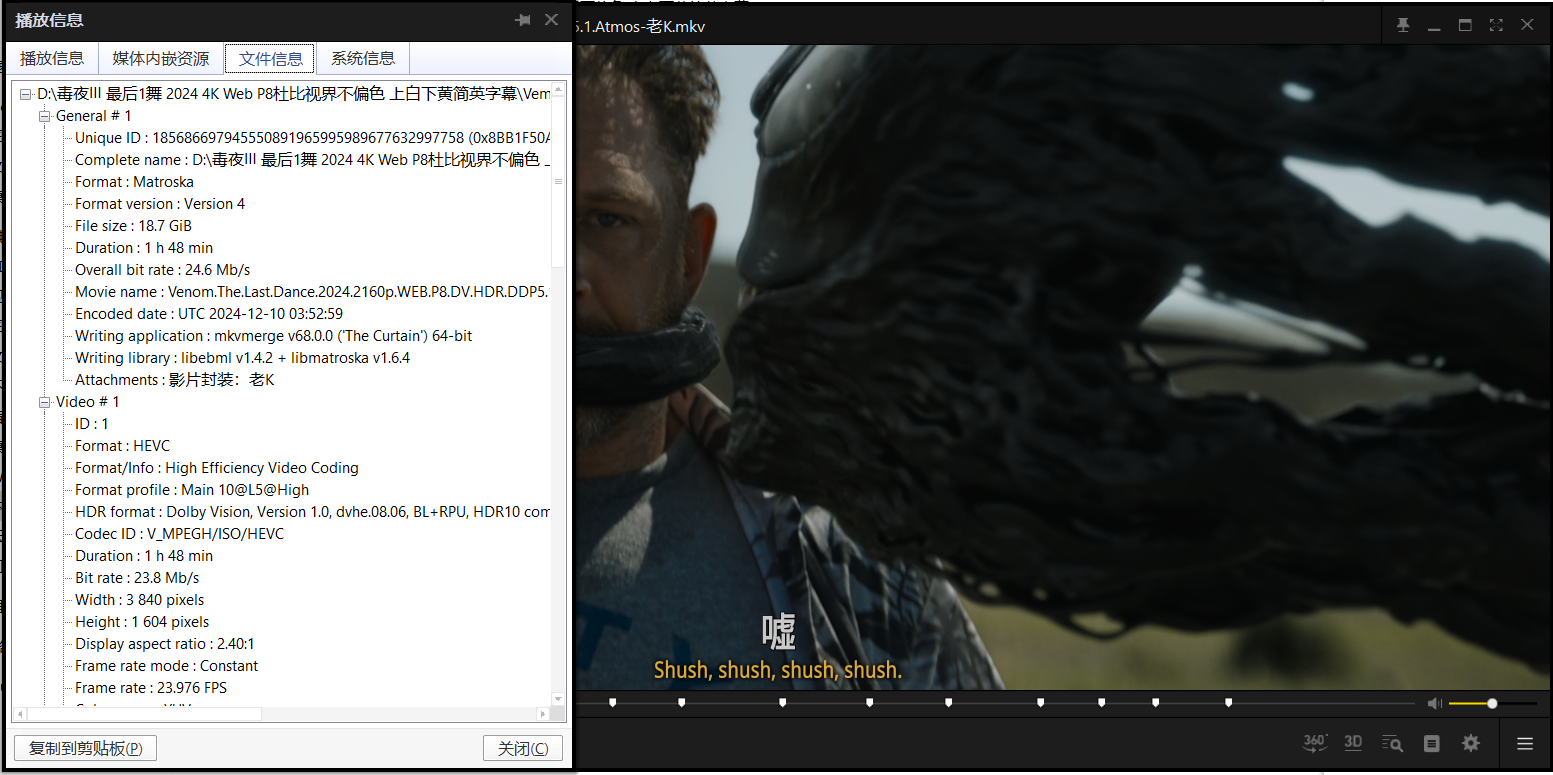Open the main hamburger menu
The height and width of the screenshot is (775, 1553).
coord(1525,743)
